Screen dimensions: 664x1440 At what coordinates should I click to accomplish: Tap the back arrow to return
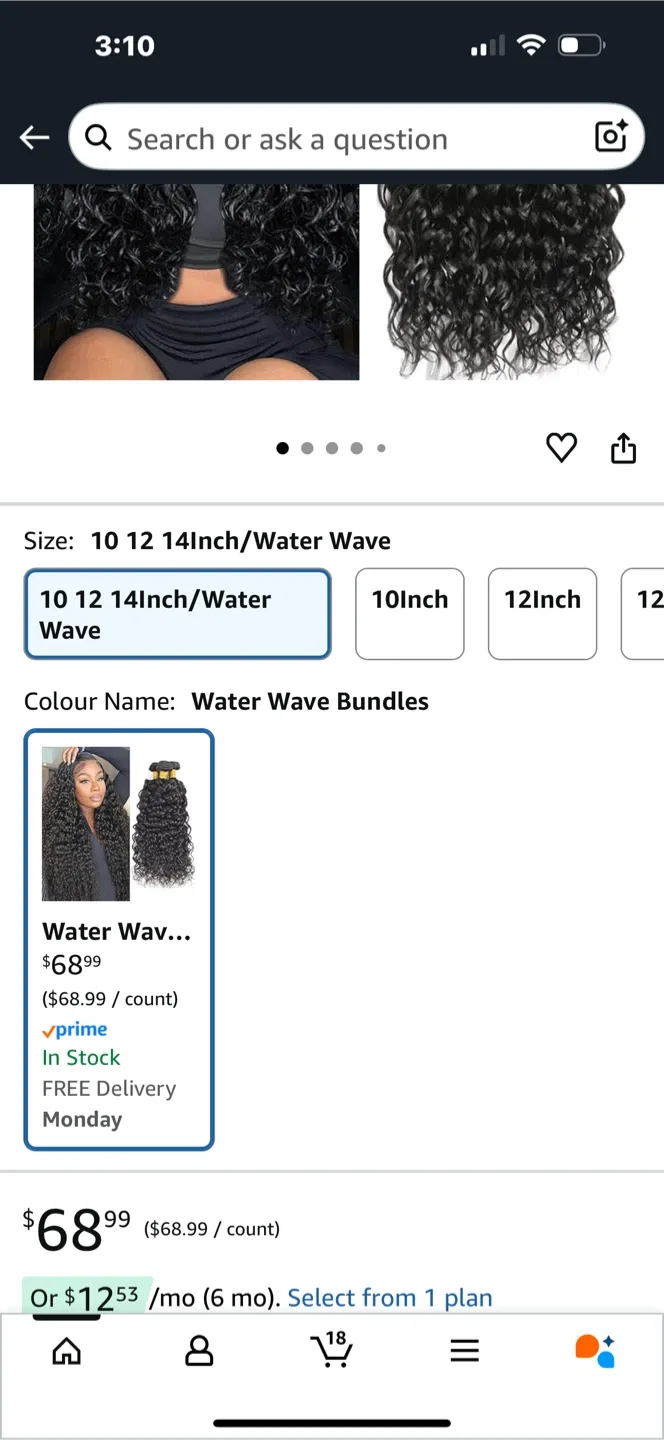[34, 137]
